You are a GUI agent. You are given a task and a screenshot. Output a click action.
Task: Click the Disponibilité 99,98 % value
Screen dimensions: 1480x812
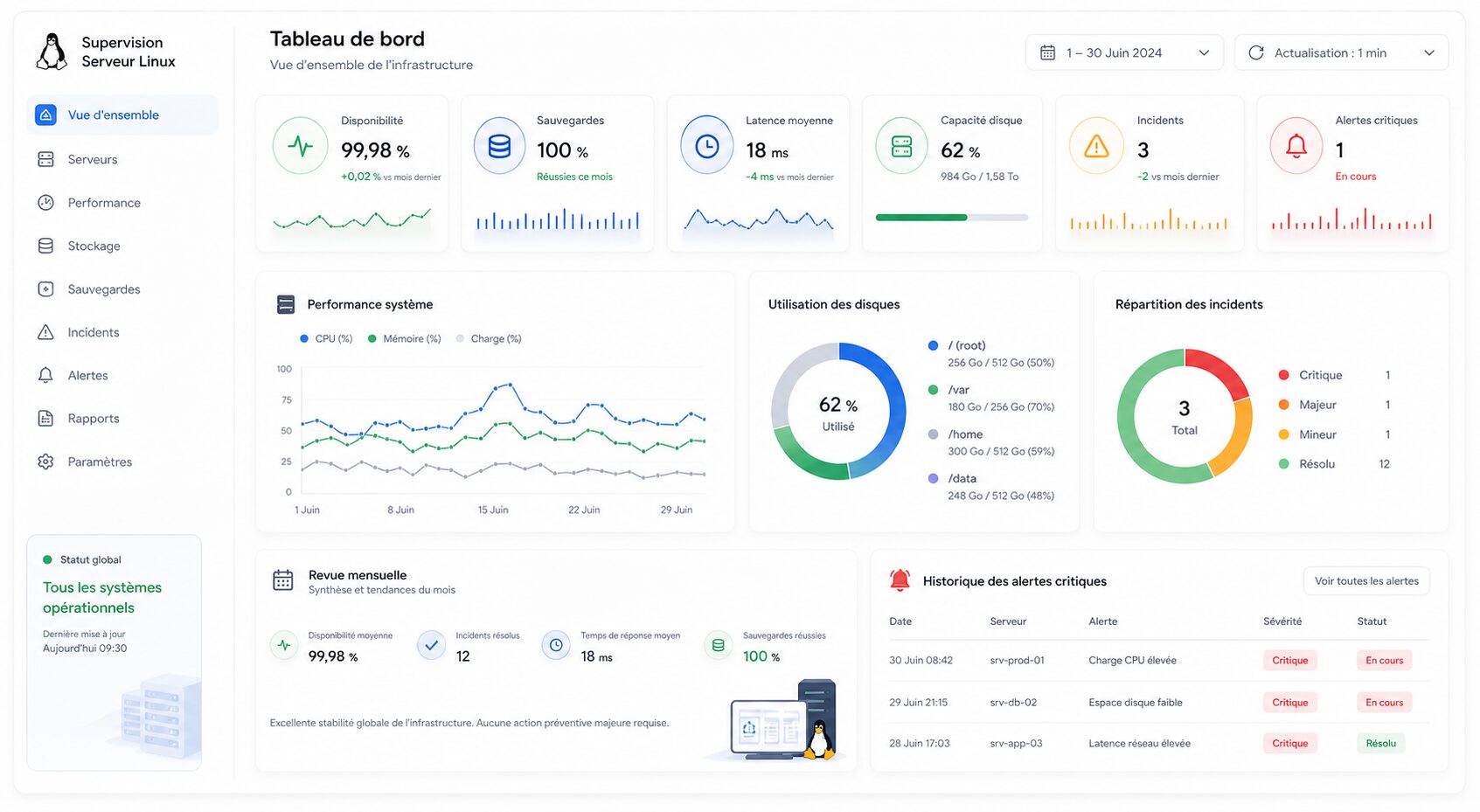point(375,150)
